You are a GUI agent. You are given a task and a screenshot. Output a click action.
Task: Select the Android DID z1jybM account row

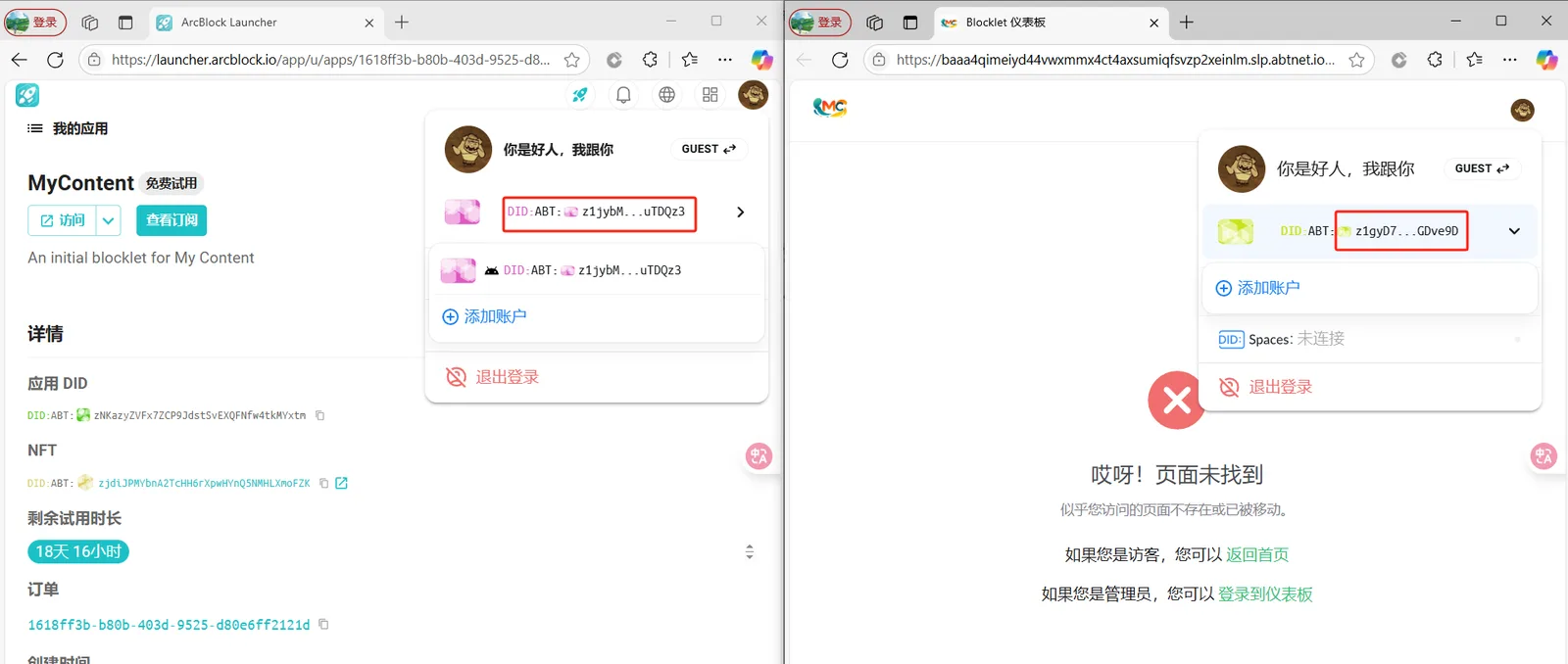[x=596, y=270]
